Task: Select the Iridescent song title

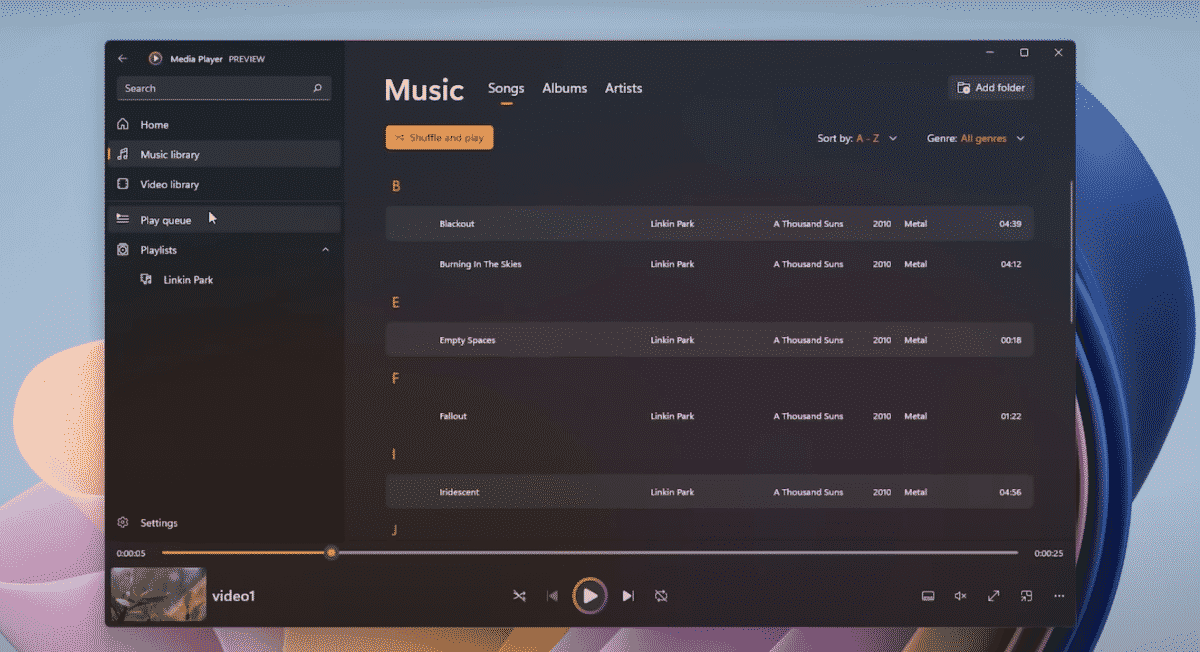Action: 460,492
